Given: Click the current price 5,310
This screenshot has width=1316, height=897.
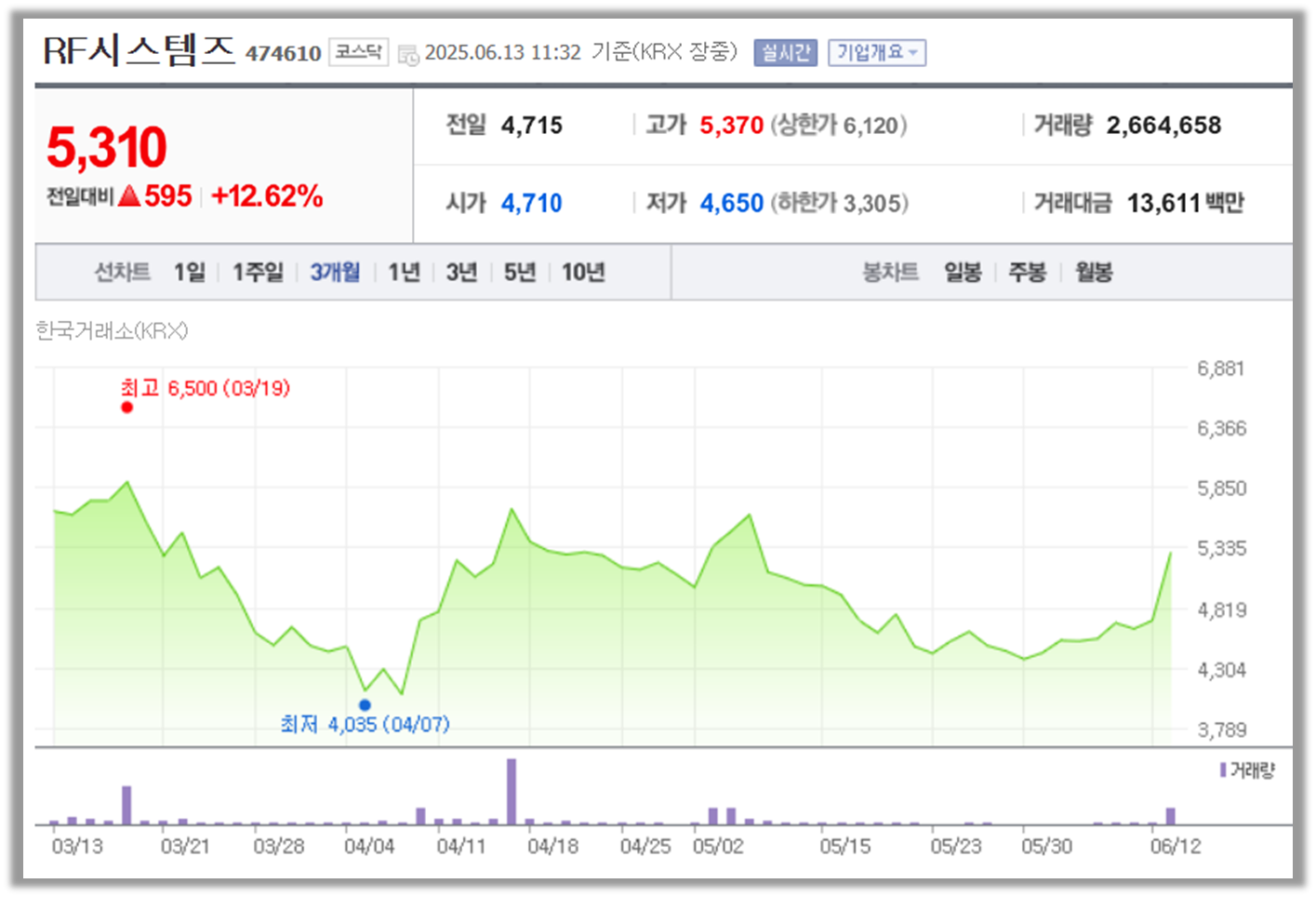Looking at the screenshot, I should point(107,147).
